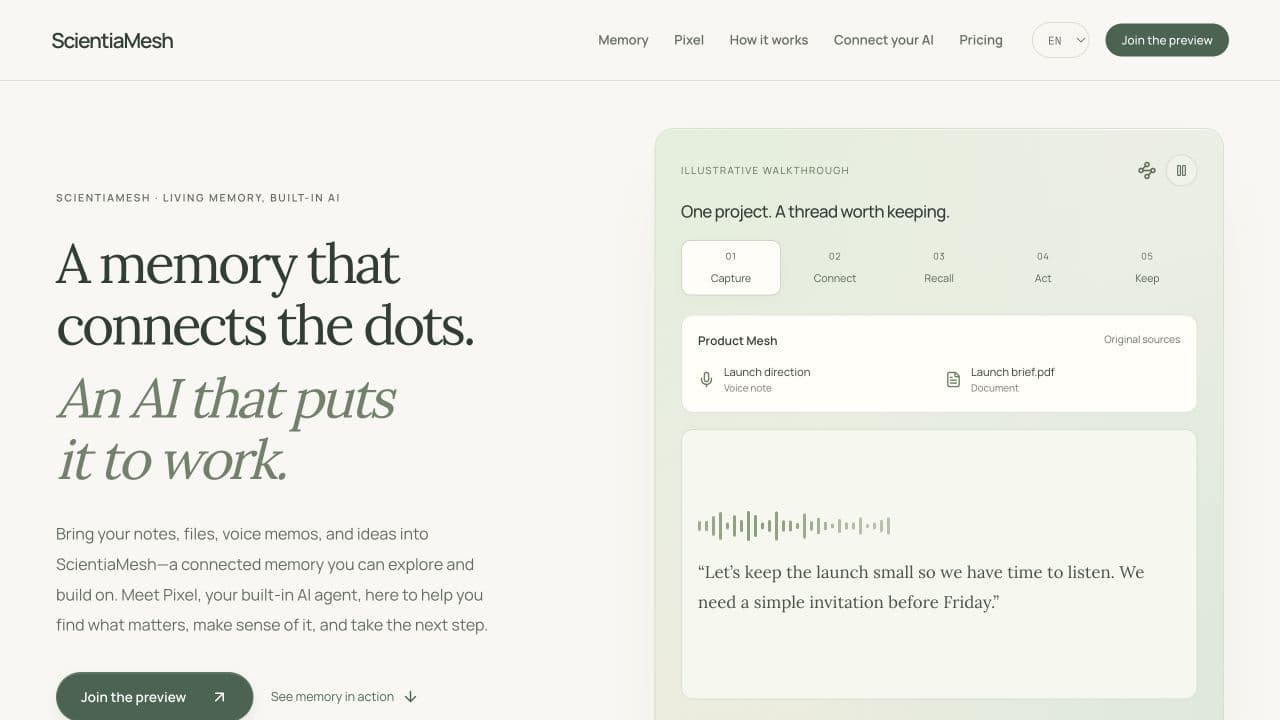Screen dimensions: 1280x720
Task: Click the ScientiaMesh logo
Action: point(112,41)
